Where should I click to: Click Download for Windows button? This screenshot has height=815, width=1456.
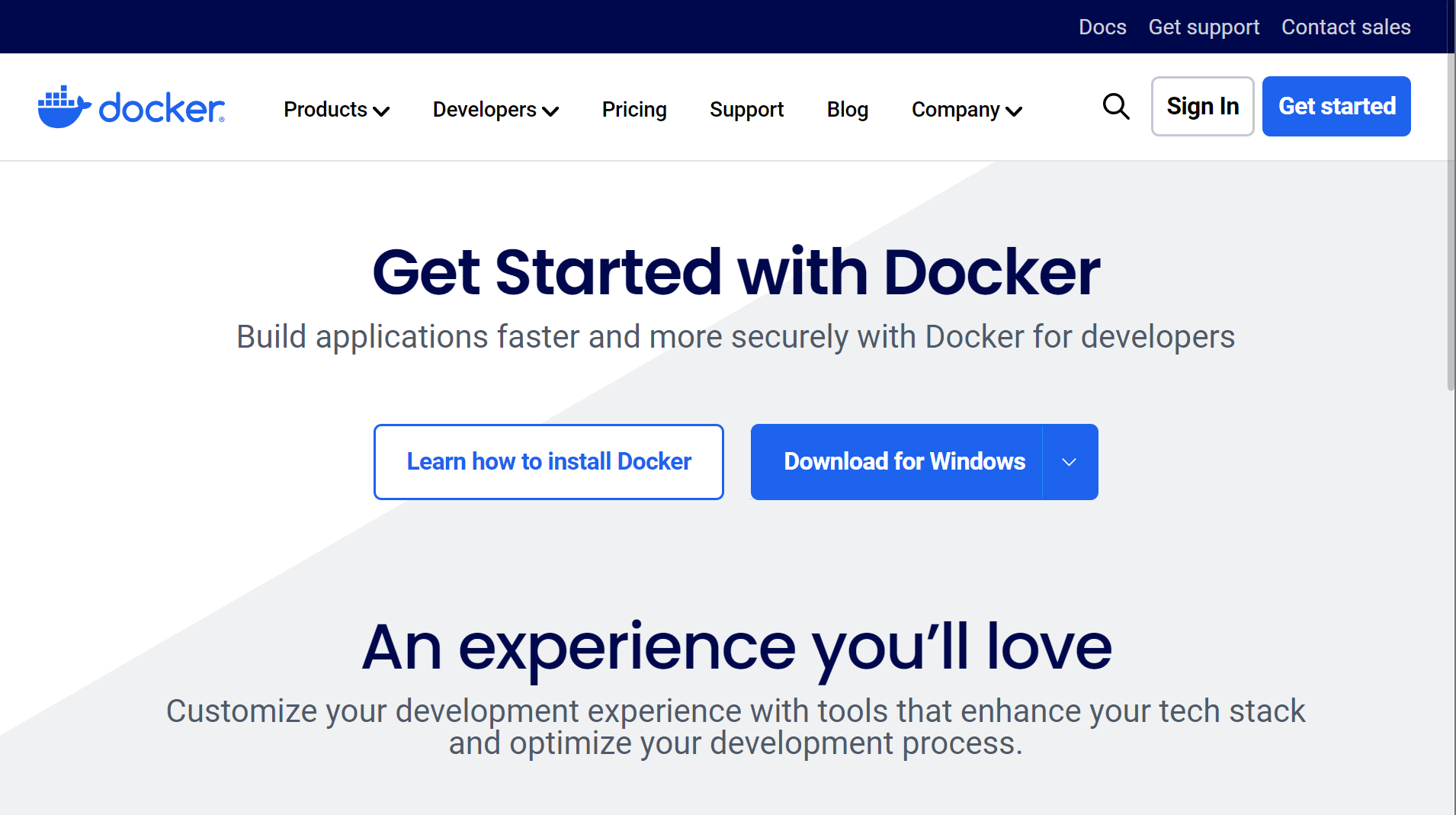[x=896, y=462]
